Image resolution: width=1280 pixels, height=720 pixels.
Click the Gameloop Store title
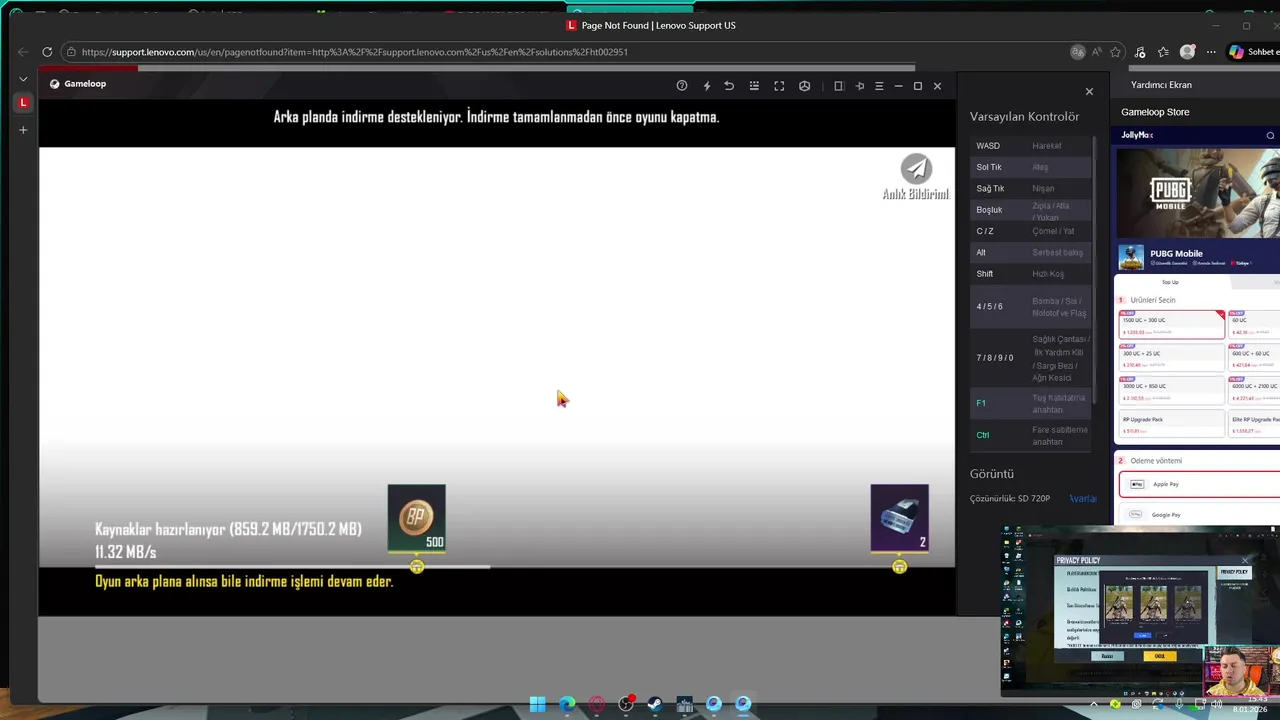click(x=1155, y=112)
